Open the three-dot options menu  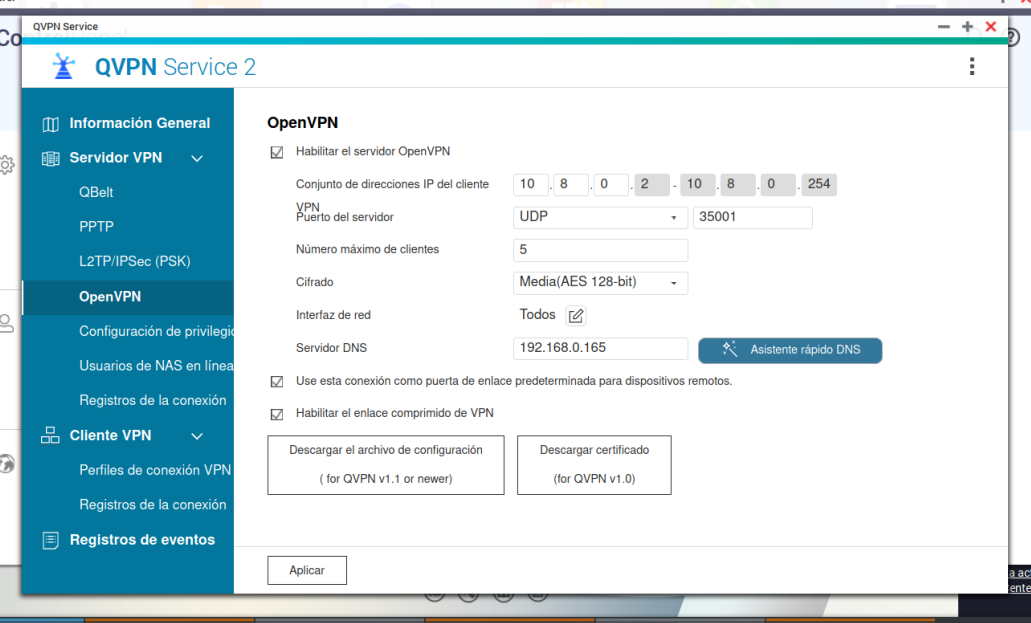click(971, 67)
